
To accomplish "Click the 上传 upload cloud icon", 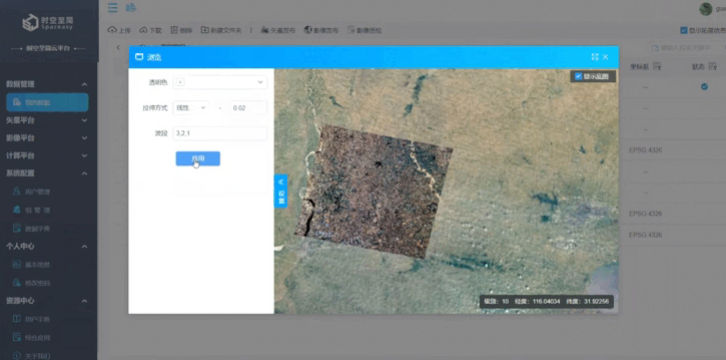I will [x=112, y=30].
